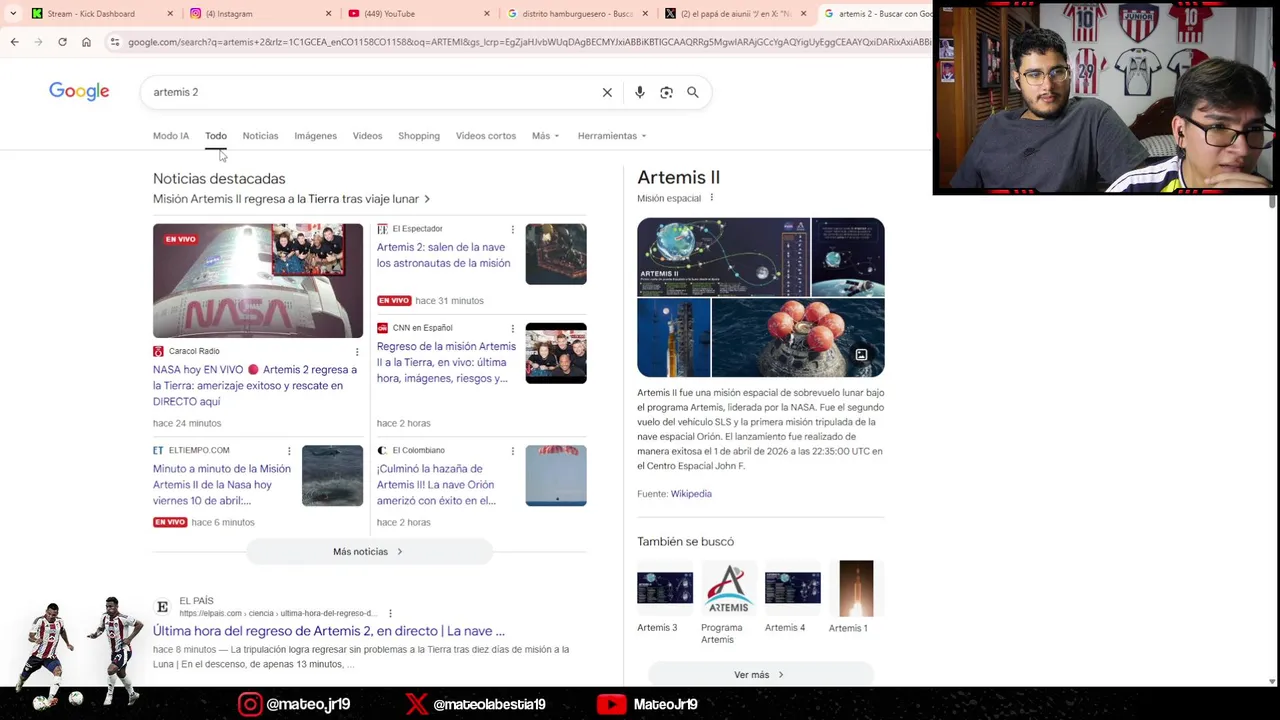Open Artemis 3 related search thumbnail

click(x=665, y=588)
